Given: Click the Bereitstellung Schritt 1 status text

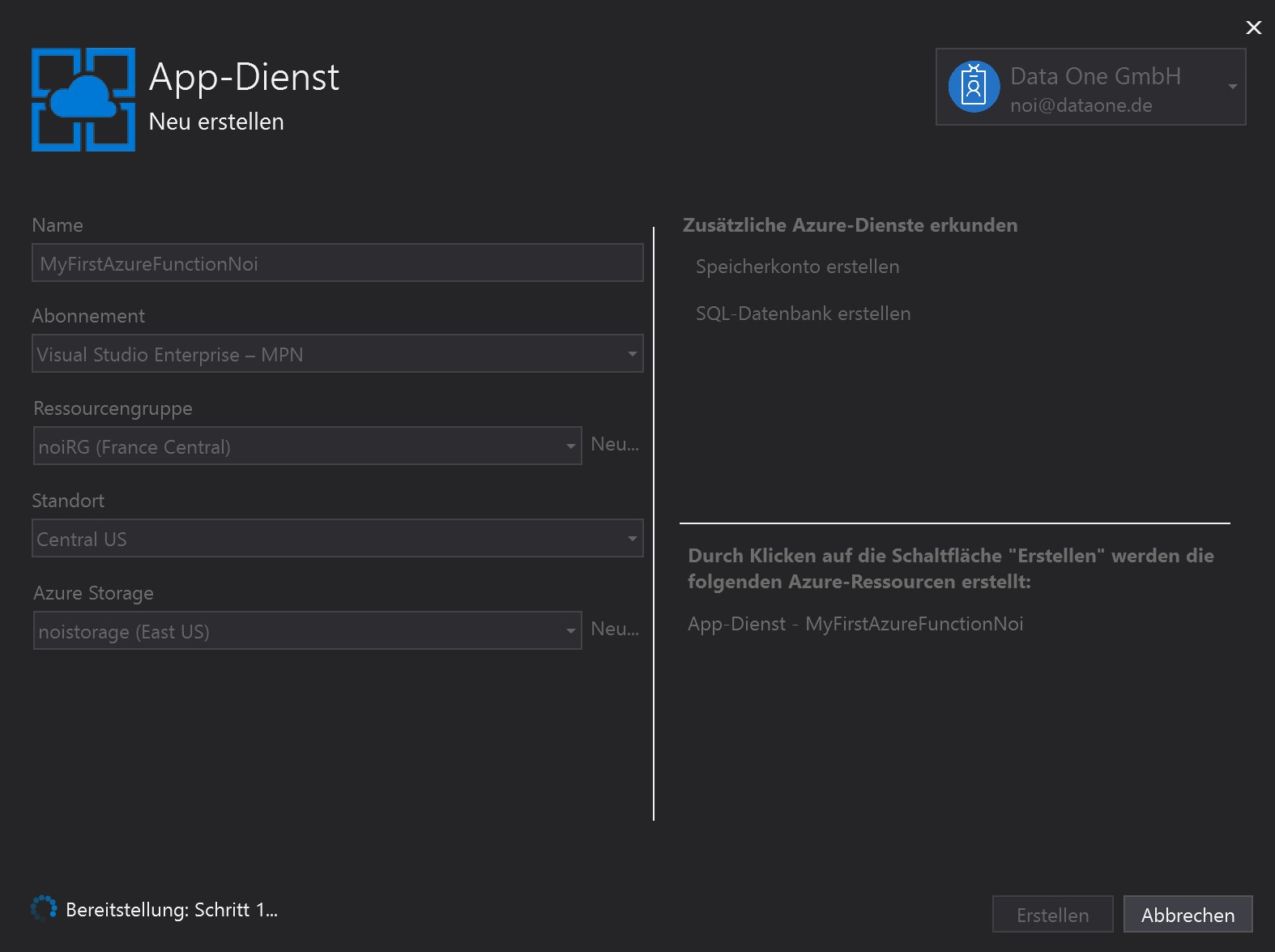Looking at the screenshot, I should point(171,910).
